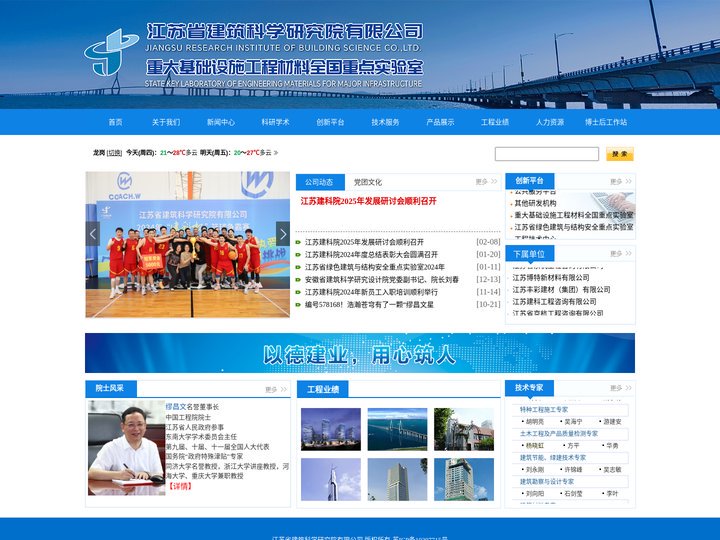Screen dimensions: 720x540
Task: Click the 下属单位 section heading
Action: [529, 254]
